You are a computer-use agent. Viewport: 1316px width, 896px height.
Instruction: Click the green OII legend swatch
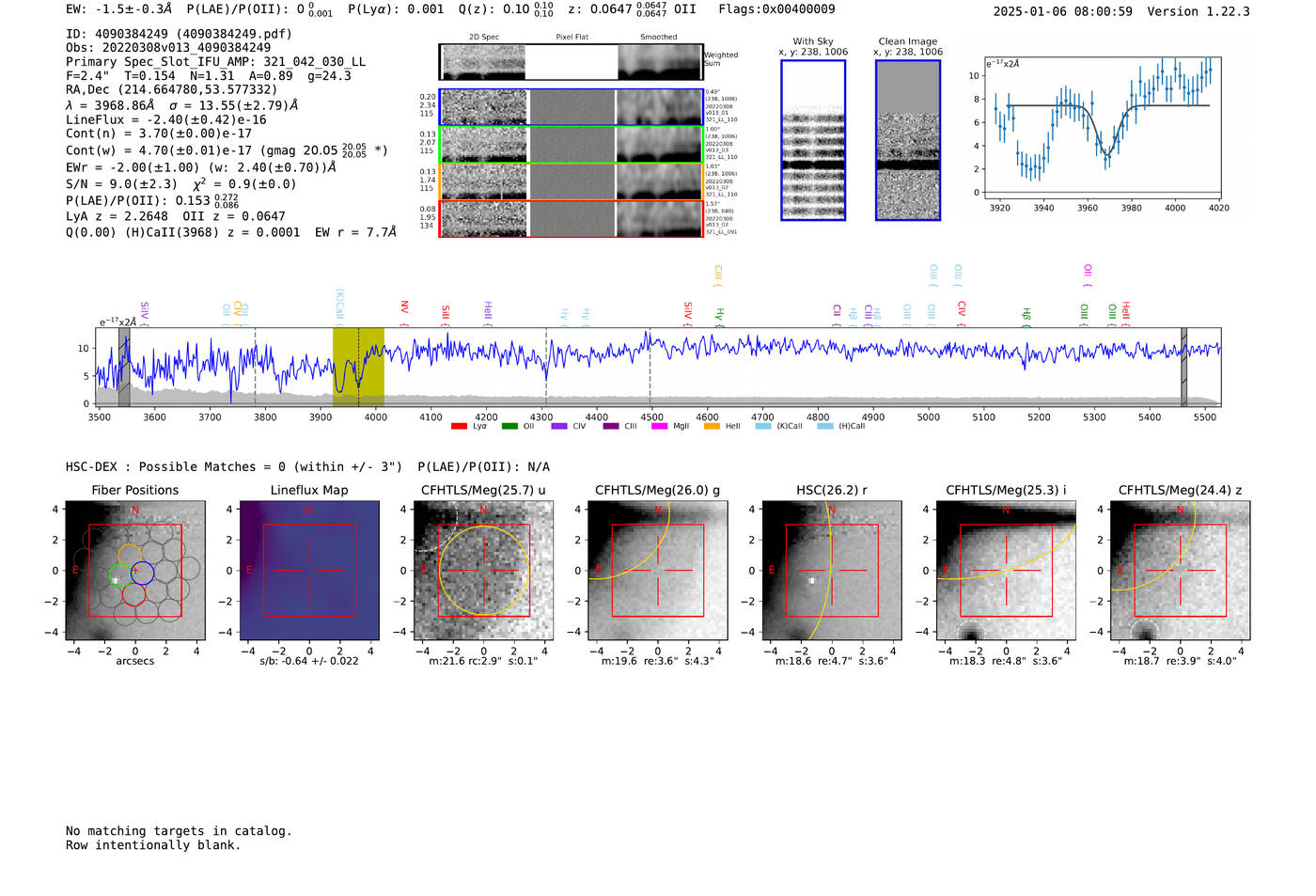(x=509, y=426)
